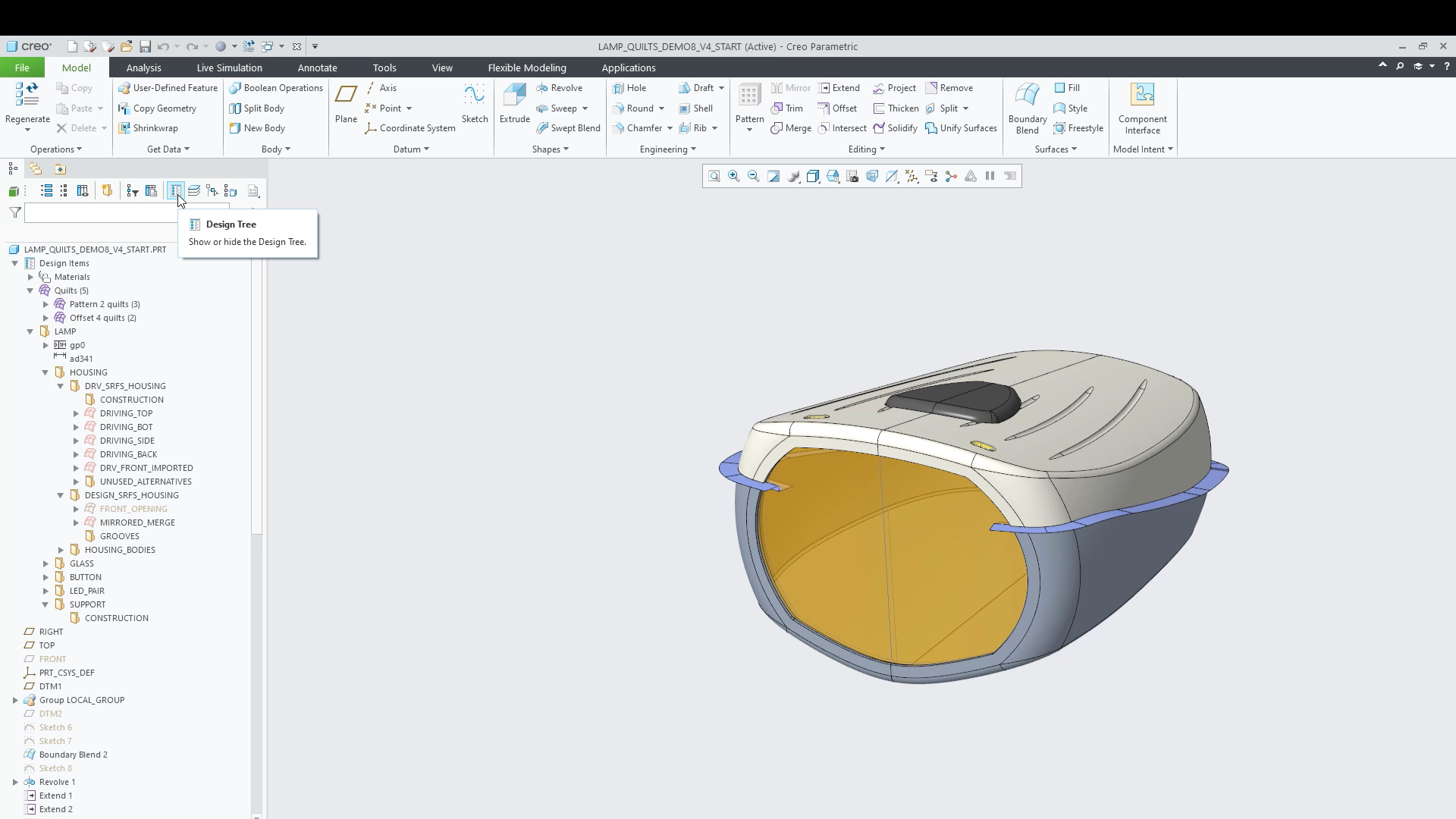Expand the Revolve 1 feature
This screenshot has height=819, width=1456.
coord(15,782)
